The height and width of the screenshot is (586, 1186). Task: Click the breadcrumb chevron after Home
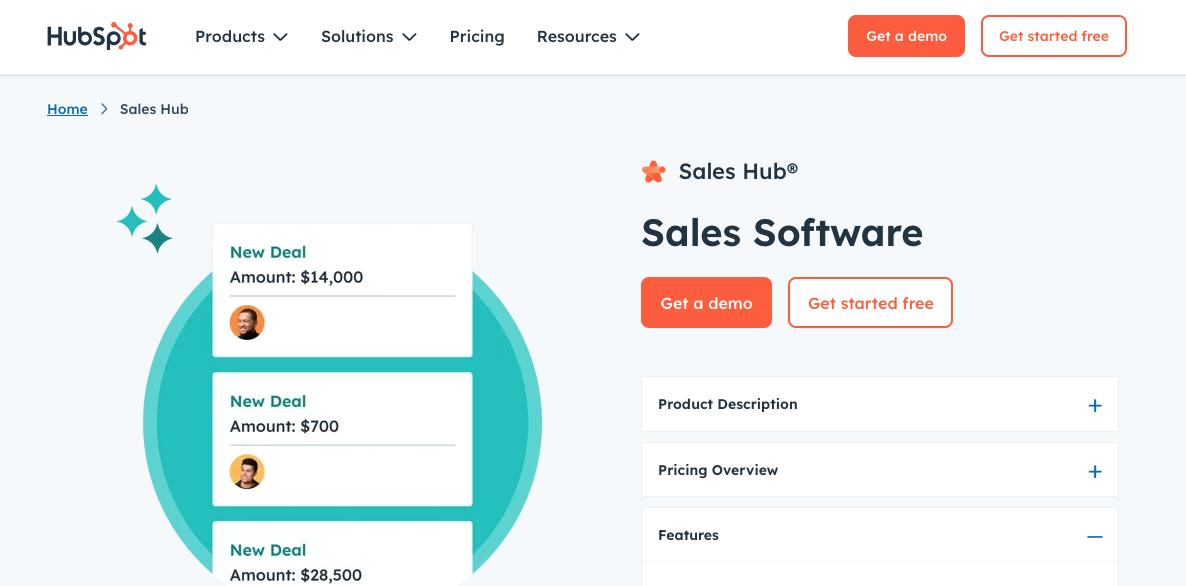click(x=103, y=109)
